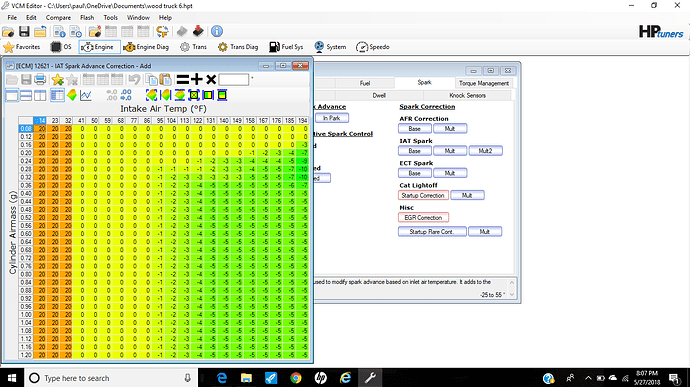The width and height of the screenshot is (690, 387).
Task: Open the Window menu
Action: 138,18
